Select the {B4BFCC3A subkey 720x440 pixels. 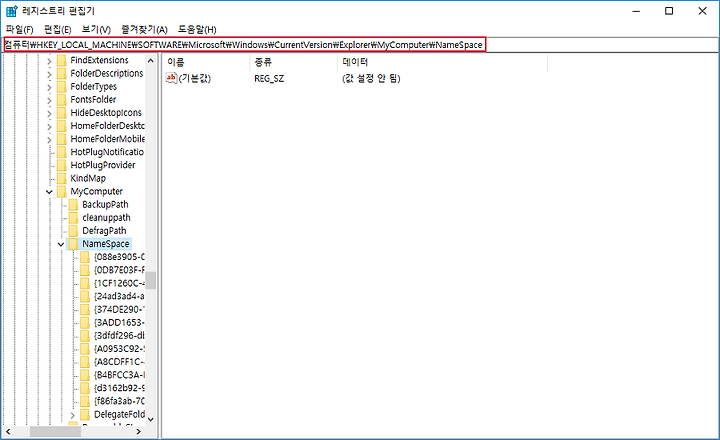(119, 375)
